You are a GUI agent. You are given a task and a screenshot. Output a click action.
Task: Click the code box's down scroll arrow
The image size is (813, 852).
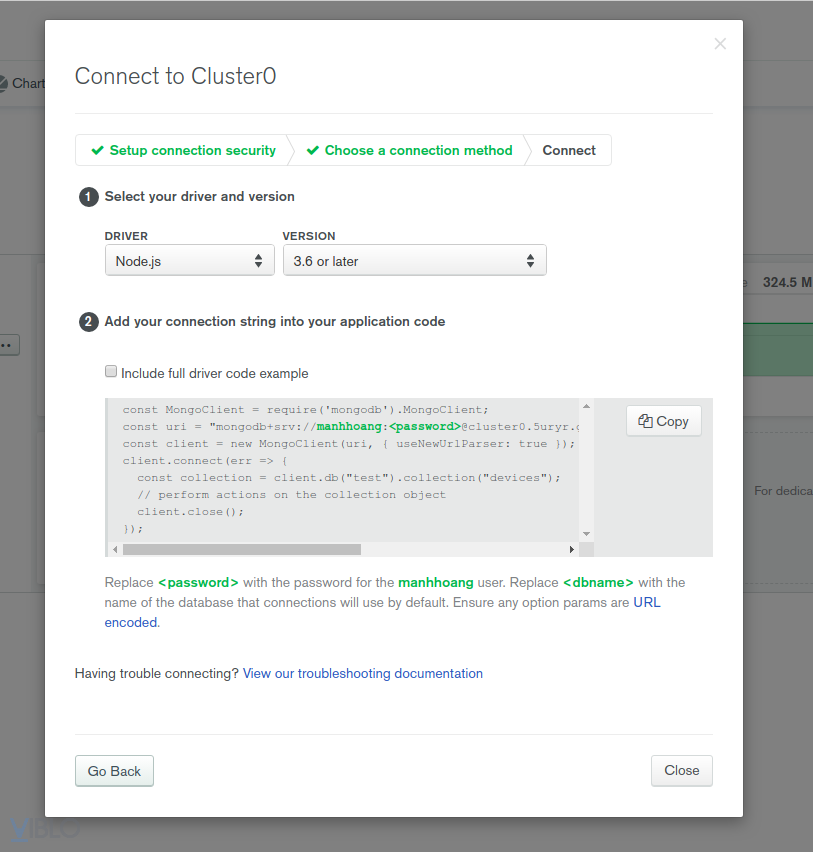(586, 534)
